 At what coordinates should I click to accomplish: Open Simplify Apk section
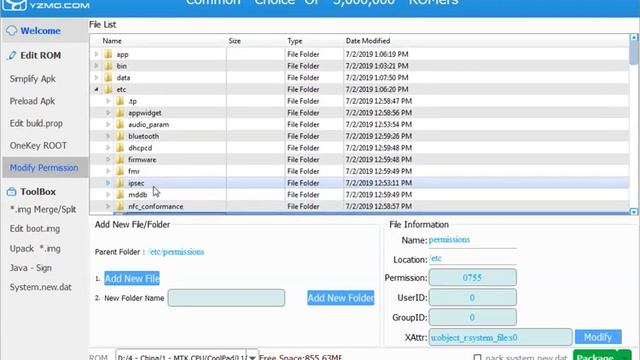tap(33, 79)
